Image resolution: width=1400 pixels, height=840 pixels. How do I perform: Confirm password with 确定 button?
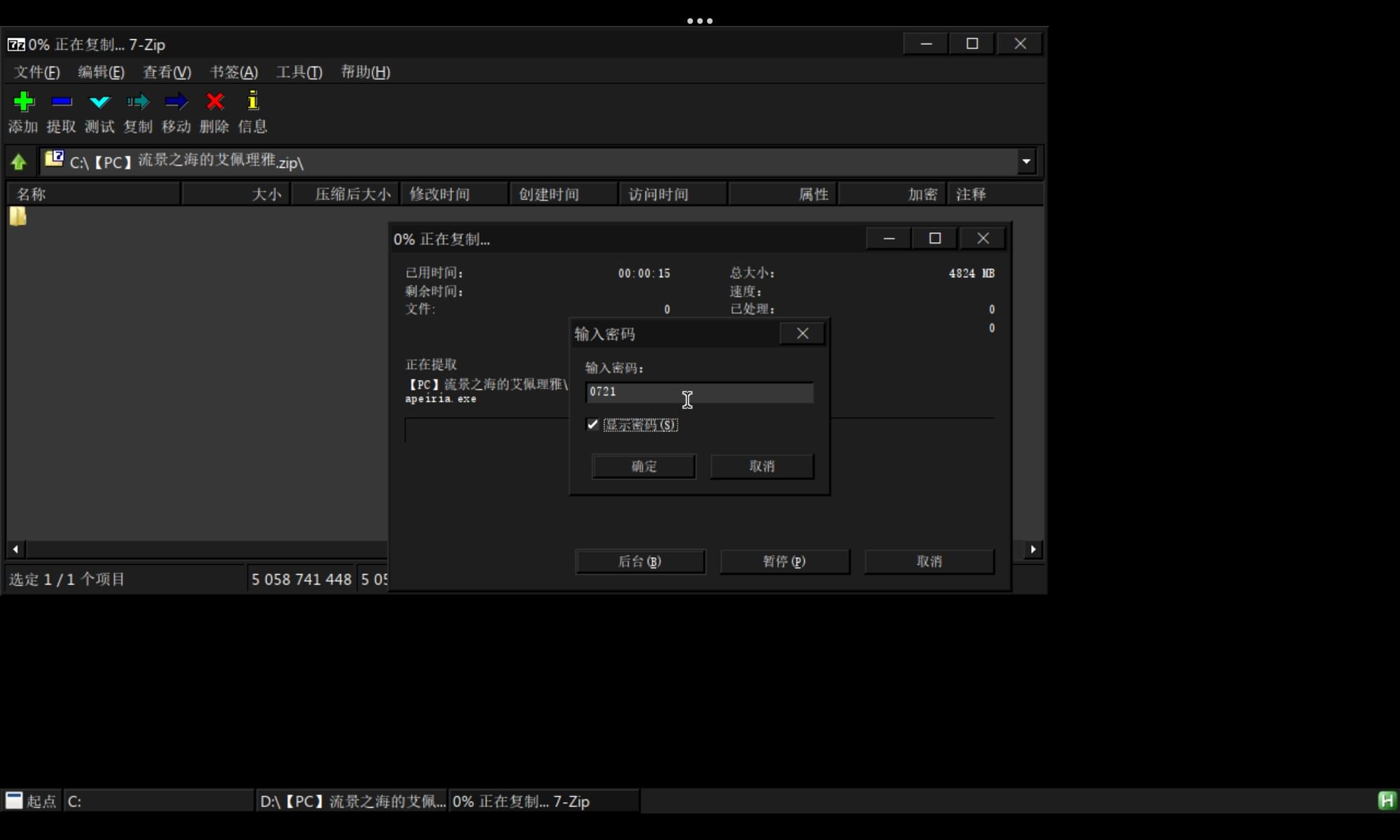[644, 466]
